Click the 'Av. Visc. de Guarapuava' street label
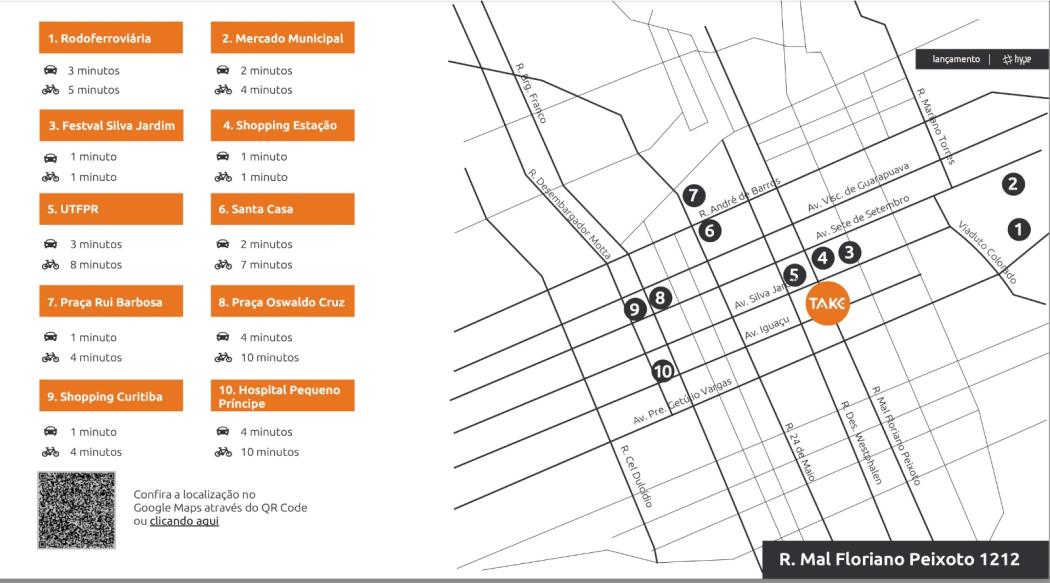 coord(858,187)
